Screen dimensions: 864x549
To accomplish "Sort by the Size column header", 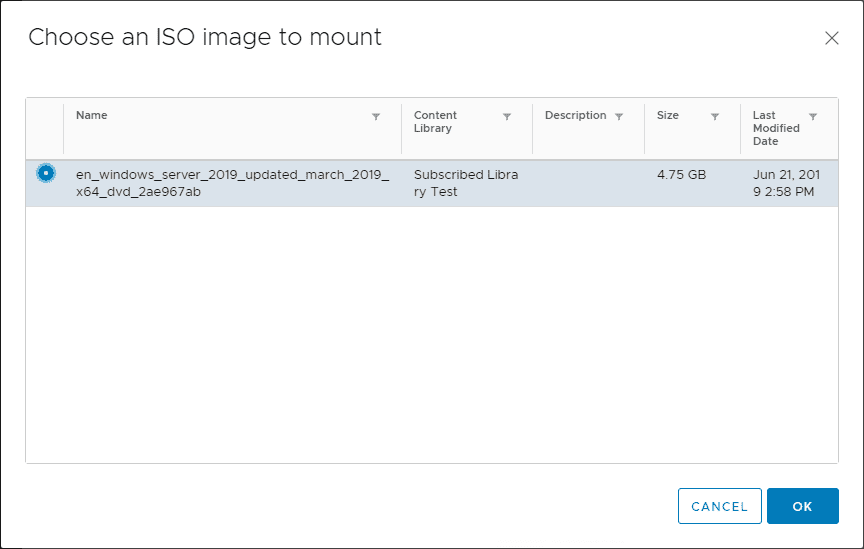I will click(668, 115).
